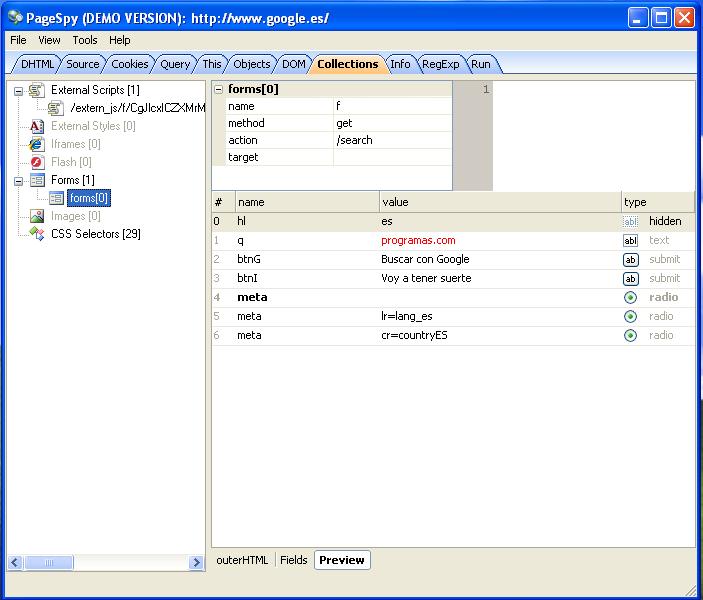703x600 pixels.
Task: Select the forms[0] tree item
Action: [89, 198]
